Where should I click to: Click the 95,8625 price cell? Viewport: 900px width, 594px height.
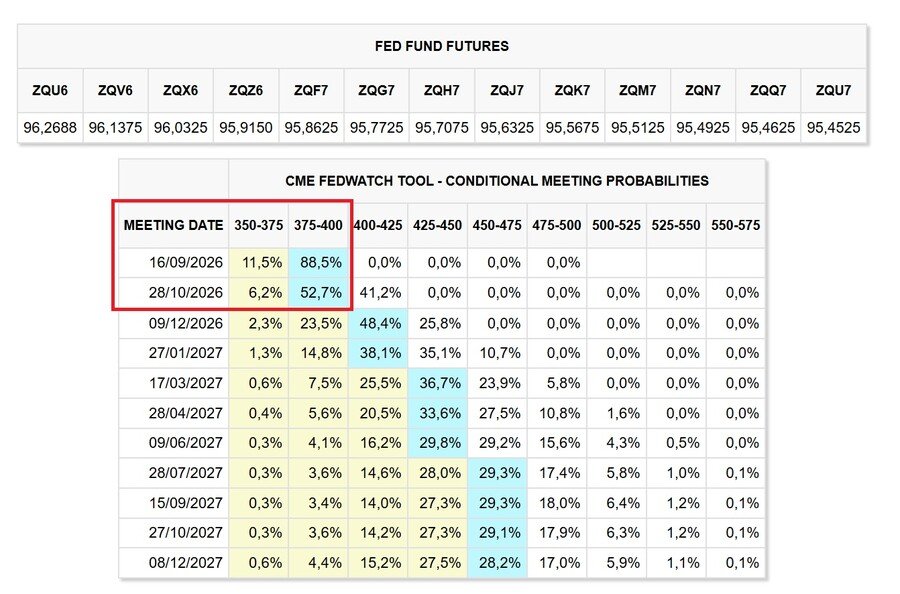click(x=311, y=127)
